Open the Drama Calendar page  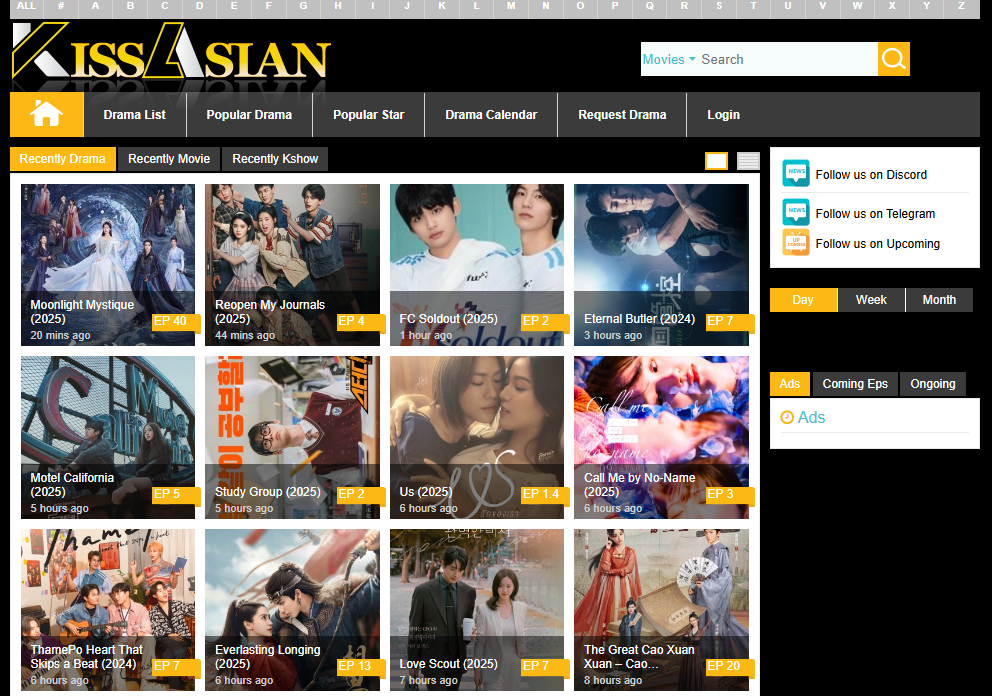(491, 115)
